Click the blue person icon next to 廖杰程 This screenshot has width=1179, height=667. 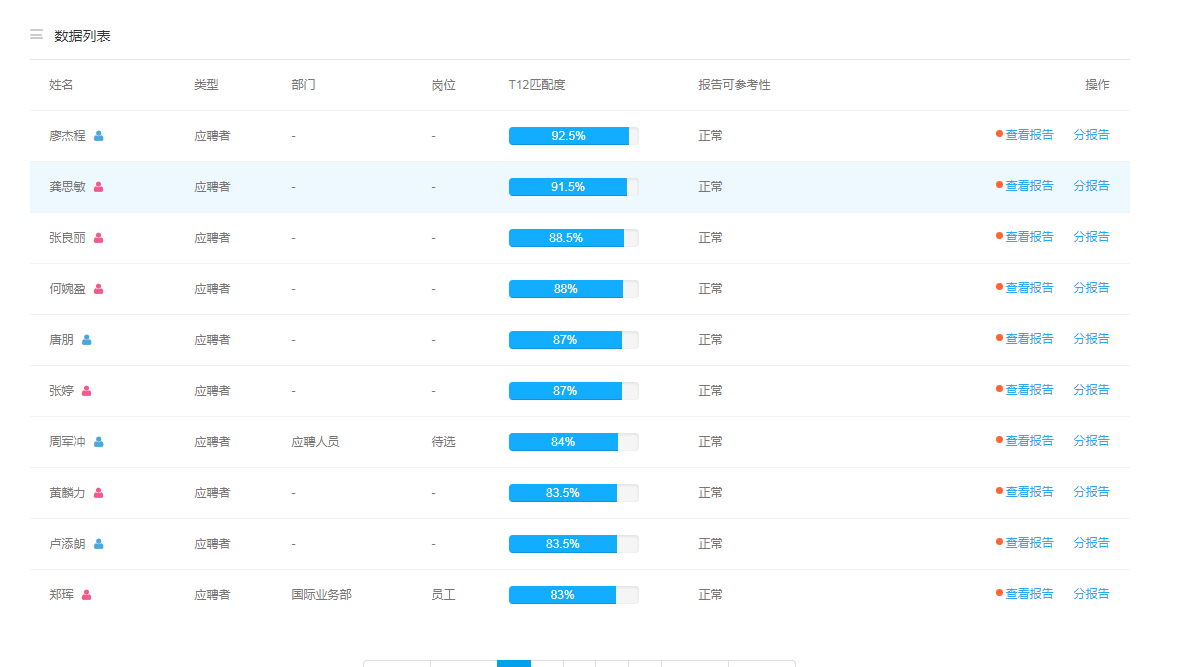[99, 136]
